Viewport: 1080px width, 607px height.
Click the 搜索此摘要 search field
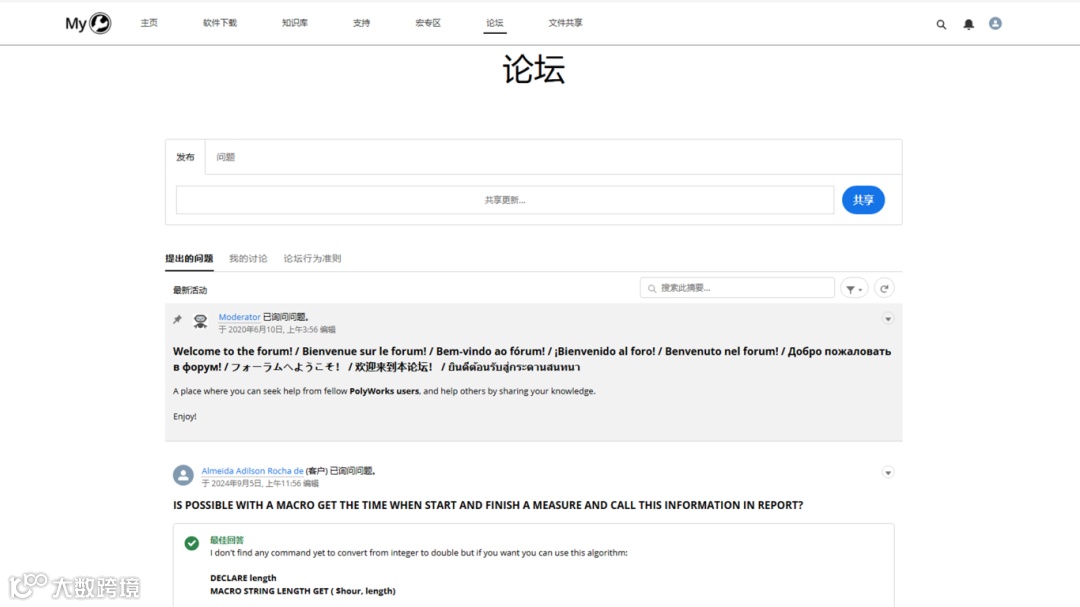[x=737, y=288]
